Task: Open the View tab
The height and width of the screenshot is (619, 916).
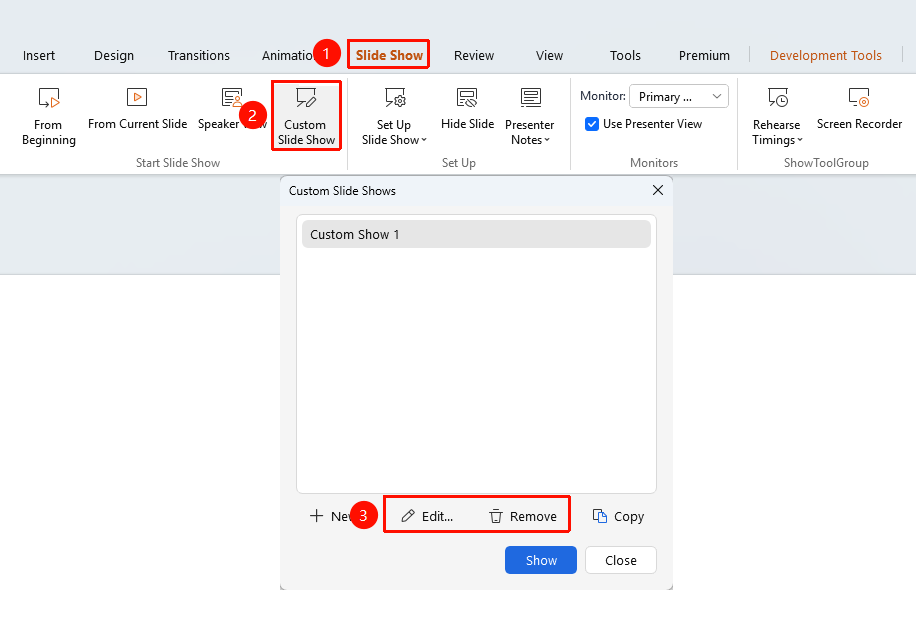Action: pos(549,55)
